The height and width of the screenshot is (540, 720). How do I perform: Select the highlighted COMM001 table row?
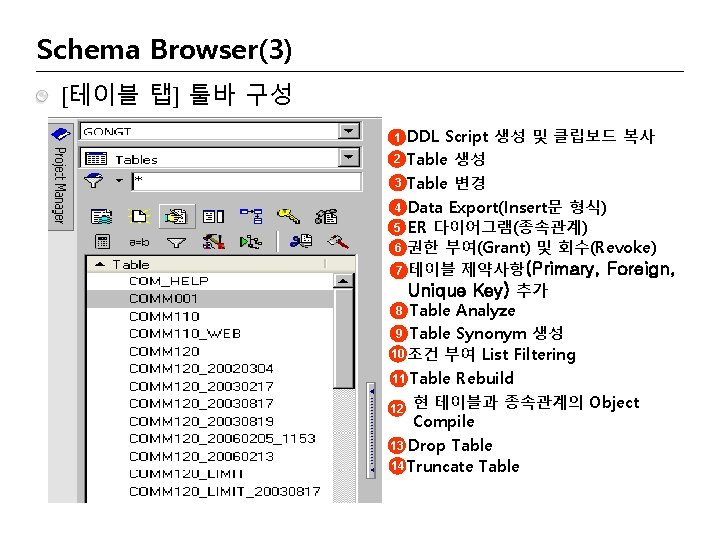pyautogui.click(x=210, y=299)
